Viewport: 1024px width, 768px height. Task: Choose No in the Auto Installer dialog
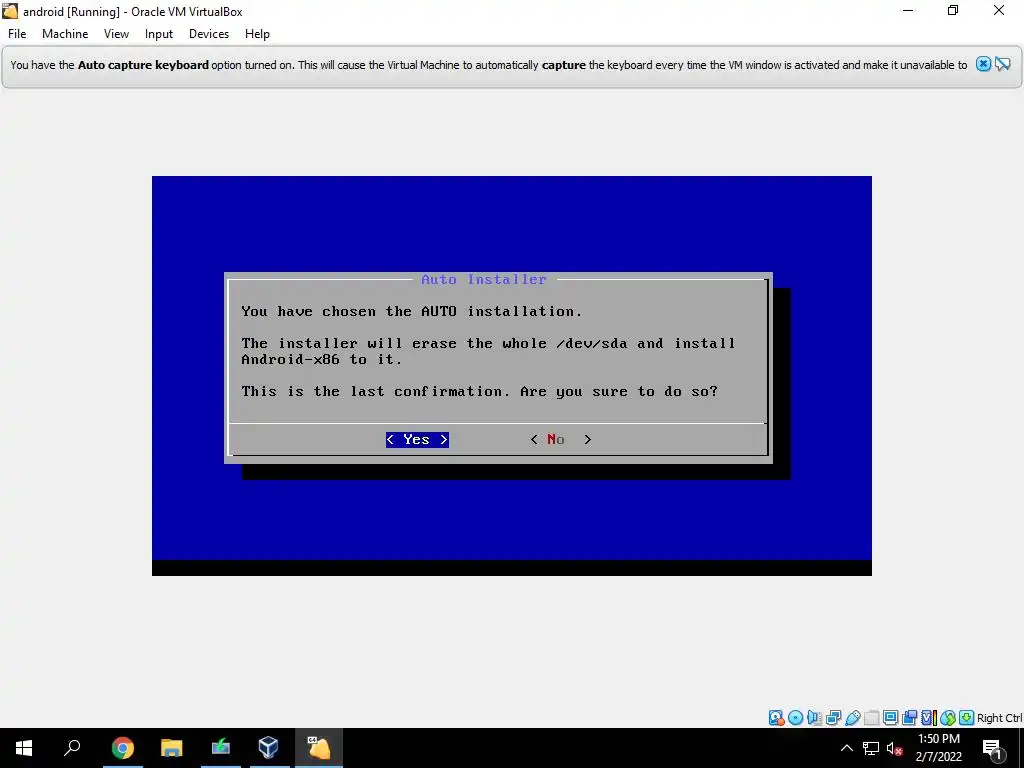pos(561,440)
